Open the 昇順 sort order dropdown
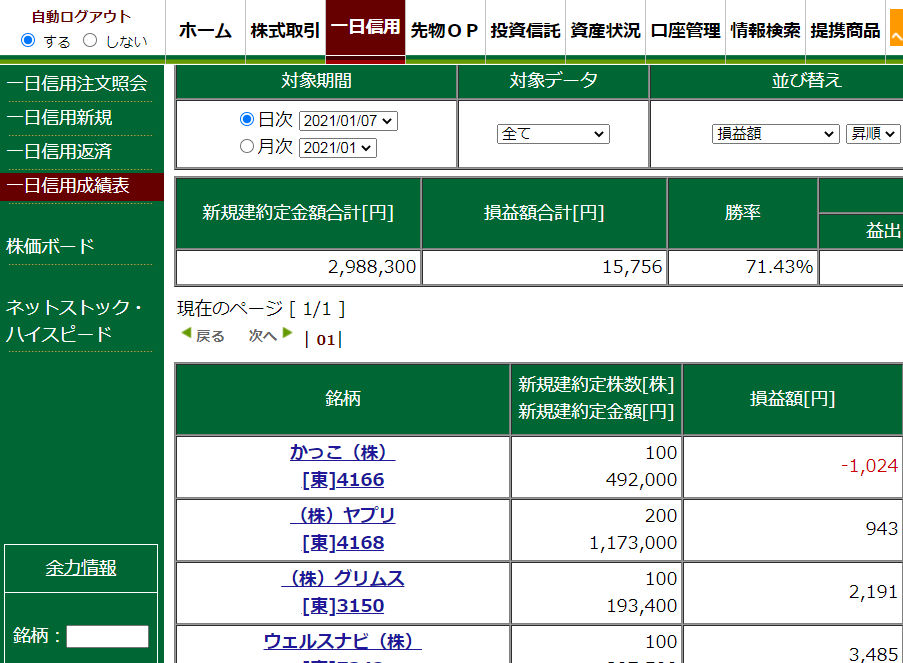Screen dimensions: 903x663 click(x=873, y=134)
